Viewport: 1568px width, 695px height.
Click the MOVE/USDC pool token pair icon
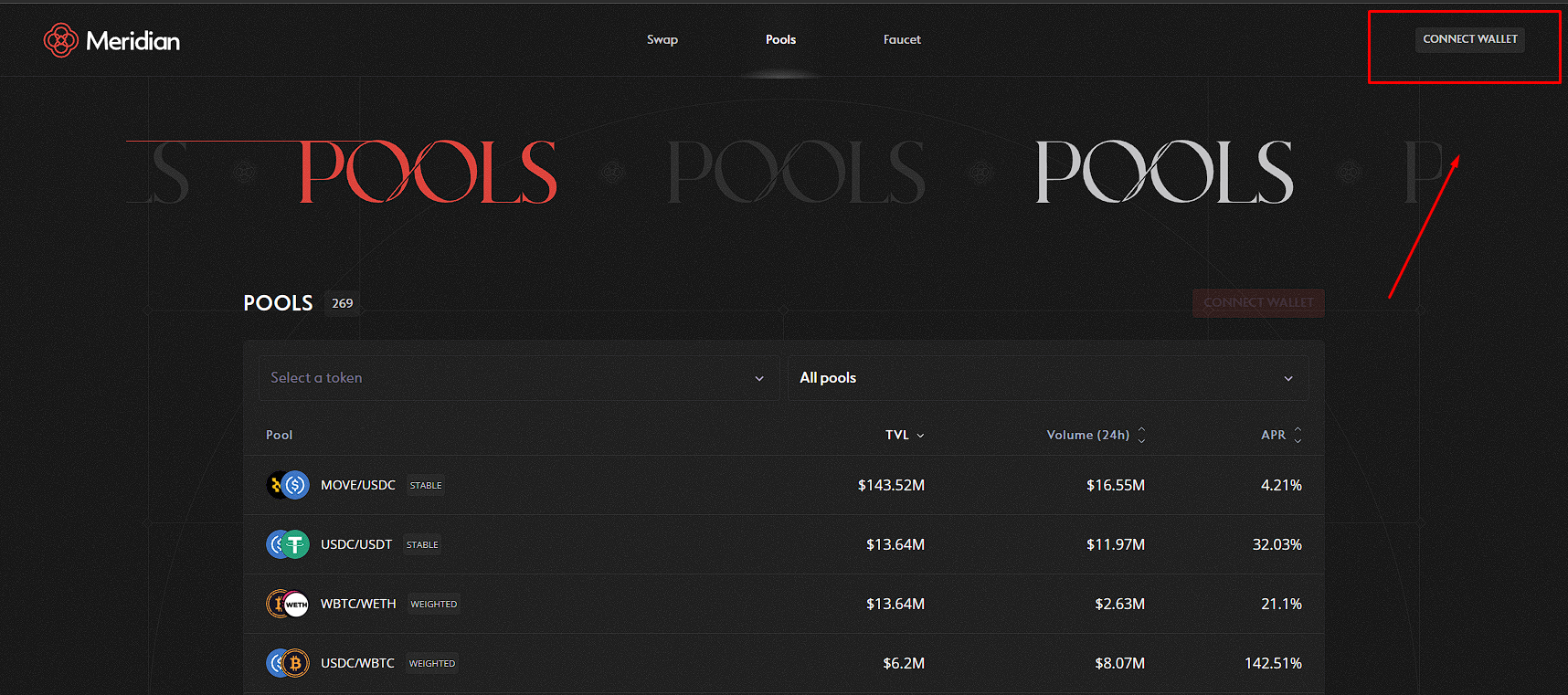pyautogui.click(x=288, y=485)
